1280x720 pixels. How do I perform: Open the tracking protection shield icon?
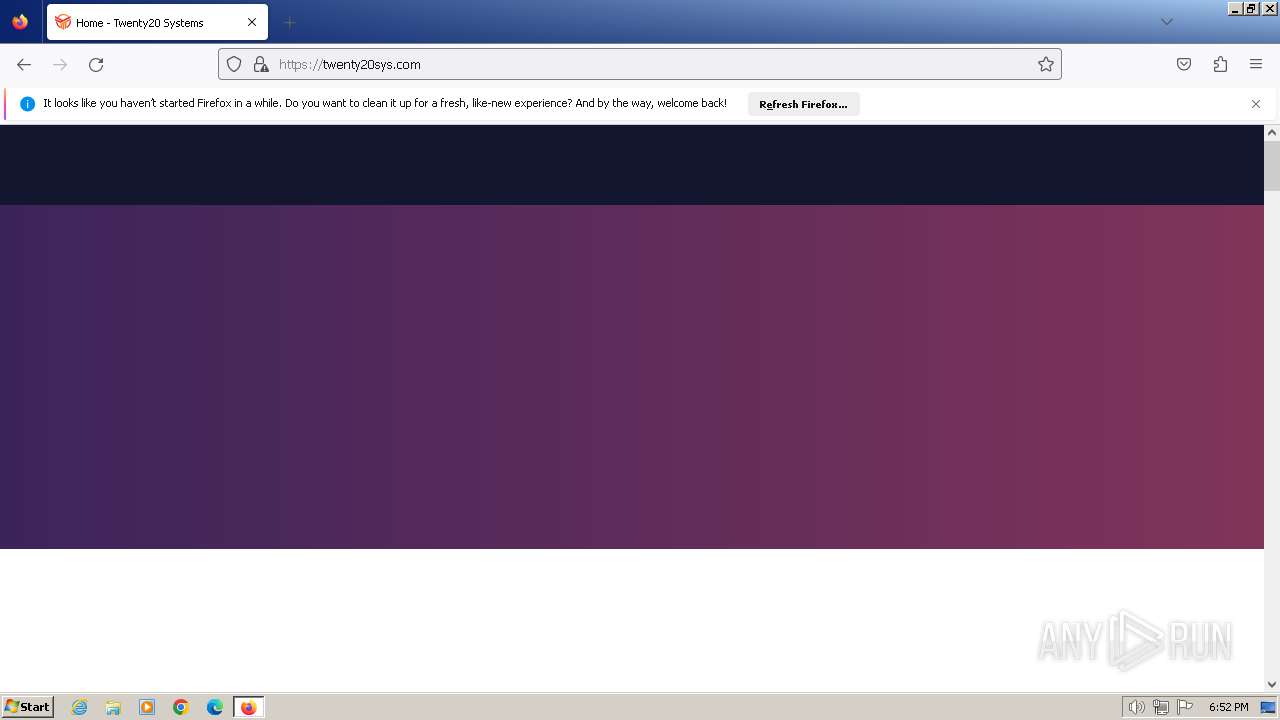tap(234, 64)
